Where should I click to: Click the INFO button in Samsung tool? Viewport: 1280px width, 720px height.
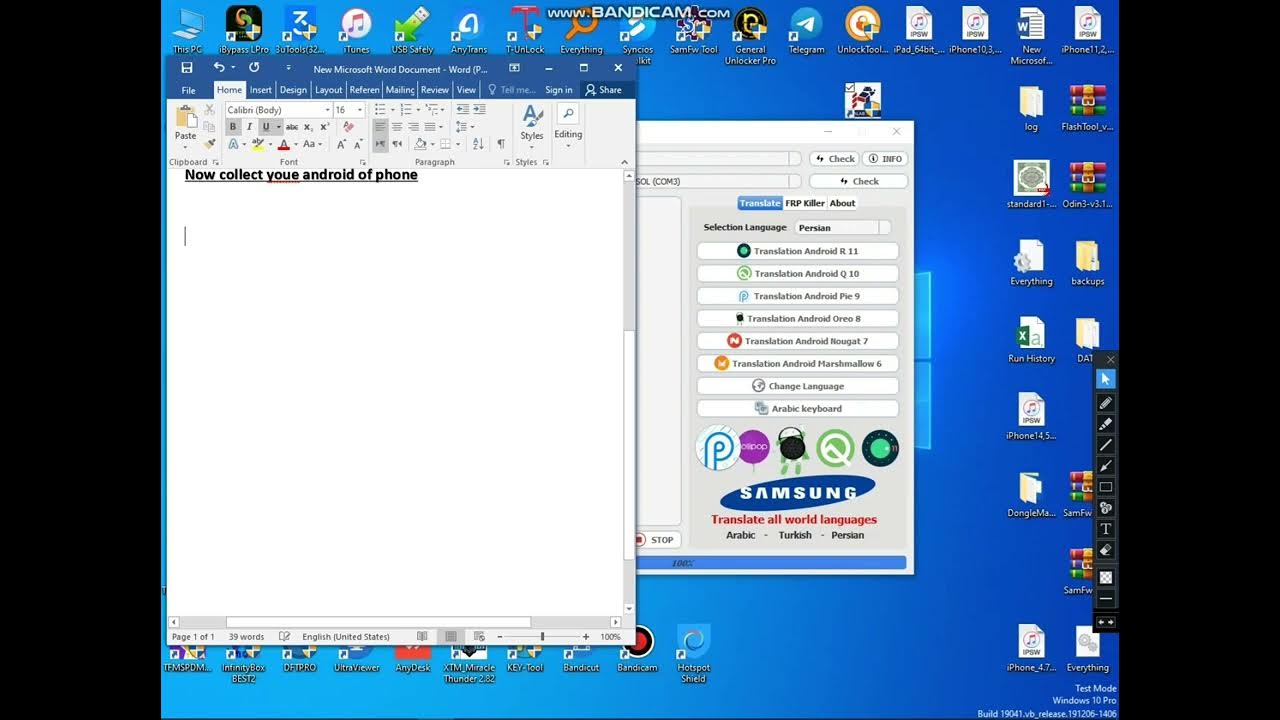(x=885, y=159)
